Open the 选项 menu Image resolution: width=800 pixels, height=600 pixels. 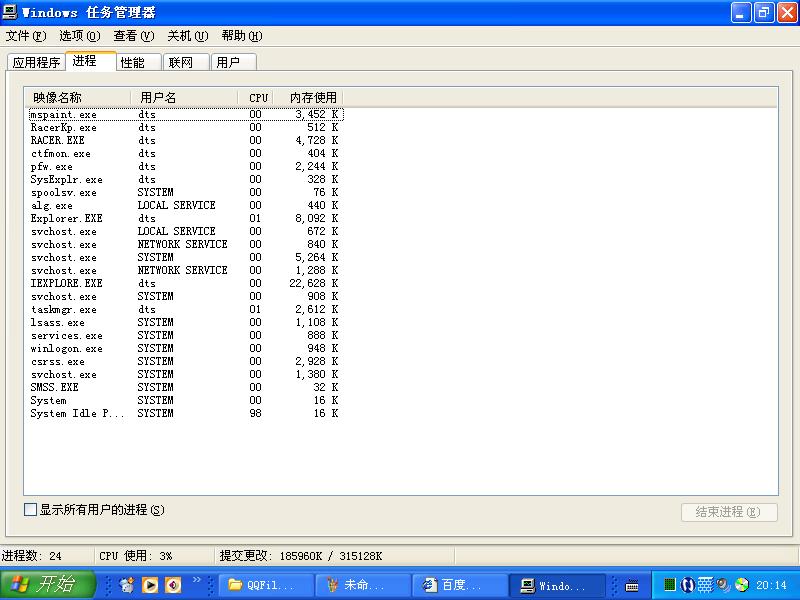coord(80,36)
